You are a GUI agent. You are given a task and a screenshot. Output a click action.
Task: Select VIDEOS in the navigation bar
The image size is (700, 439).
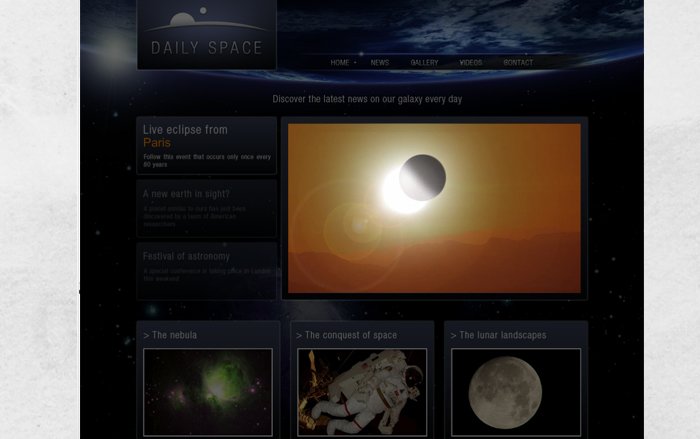point(470,63)
